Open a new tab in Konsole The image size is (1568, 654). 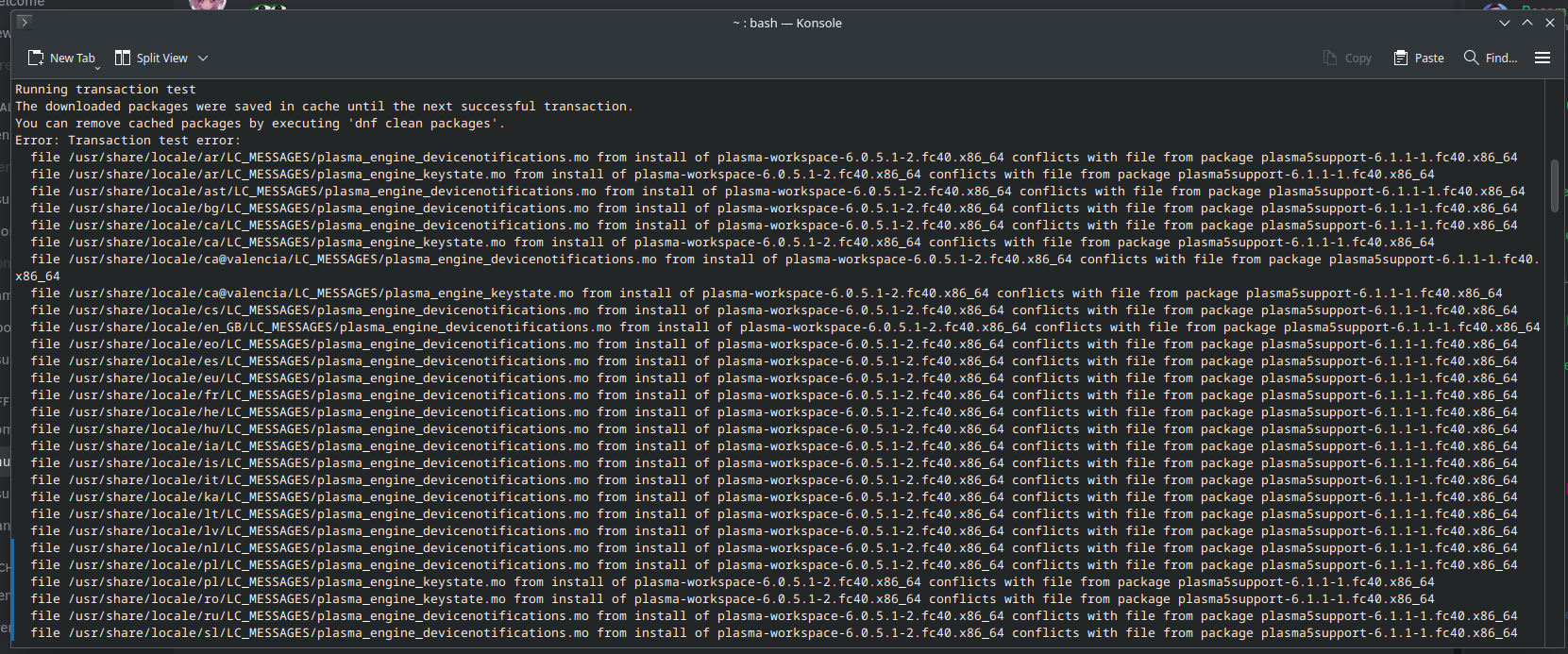pyautogui.click(x=62, y=58)
